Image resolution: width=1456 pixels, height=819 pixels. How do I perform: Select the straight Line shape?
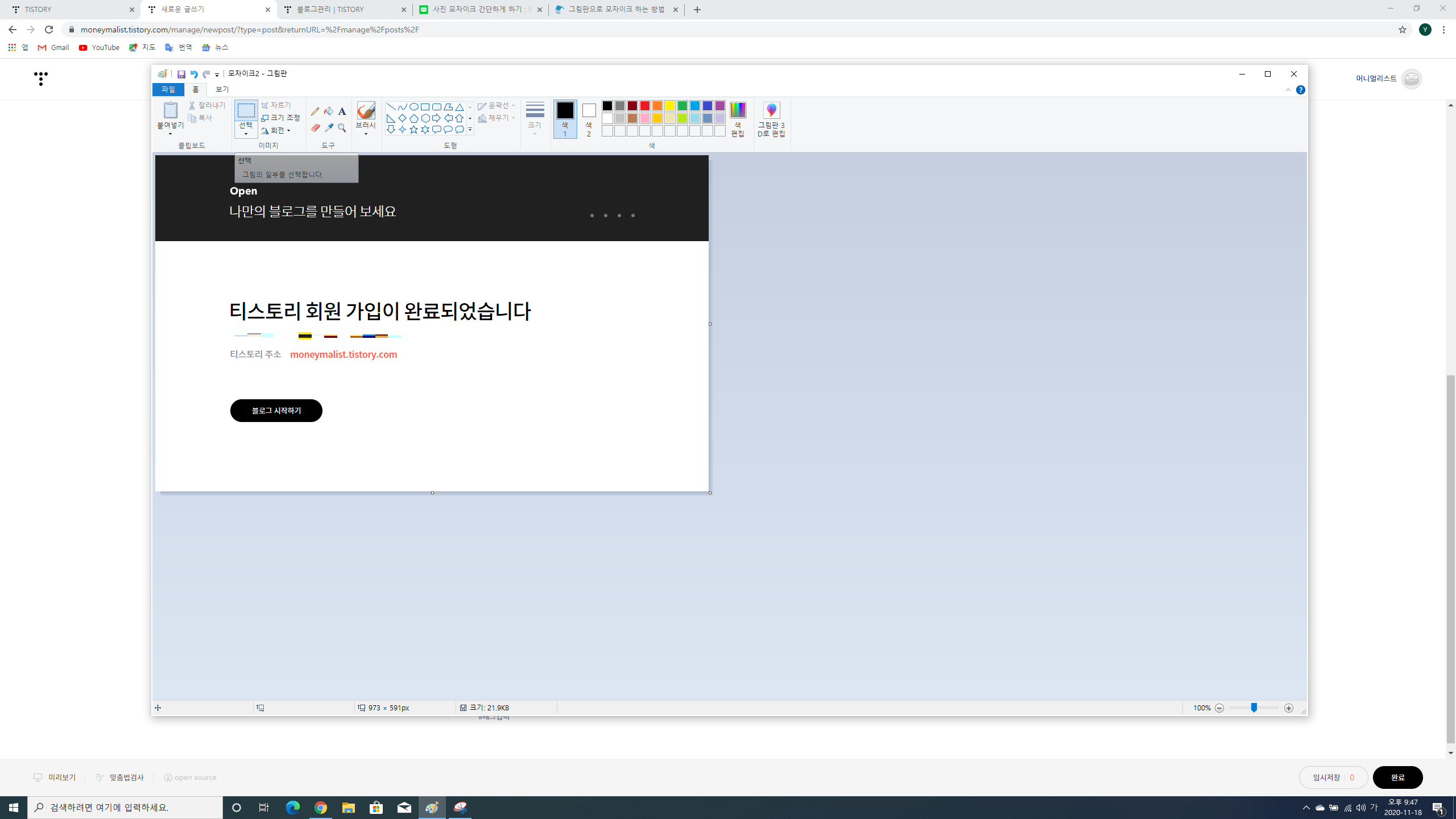pos(391,107)
